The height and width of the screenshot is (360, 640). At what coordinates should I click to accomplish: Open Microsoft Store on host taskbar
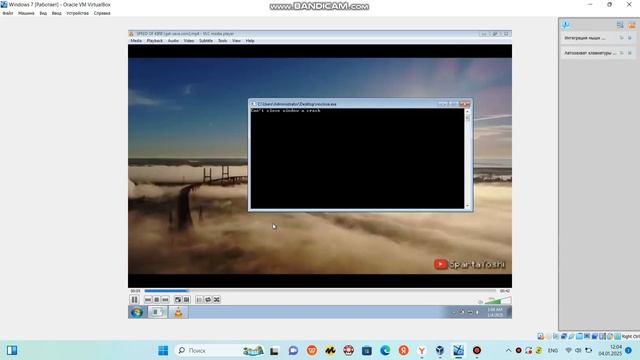click(367, 351)
